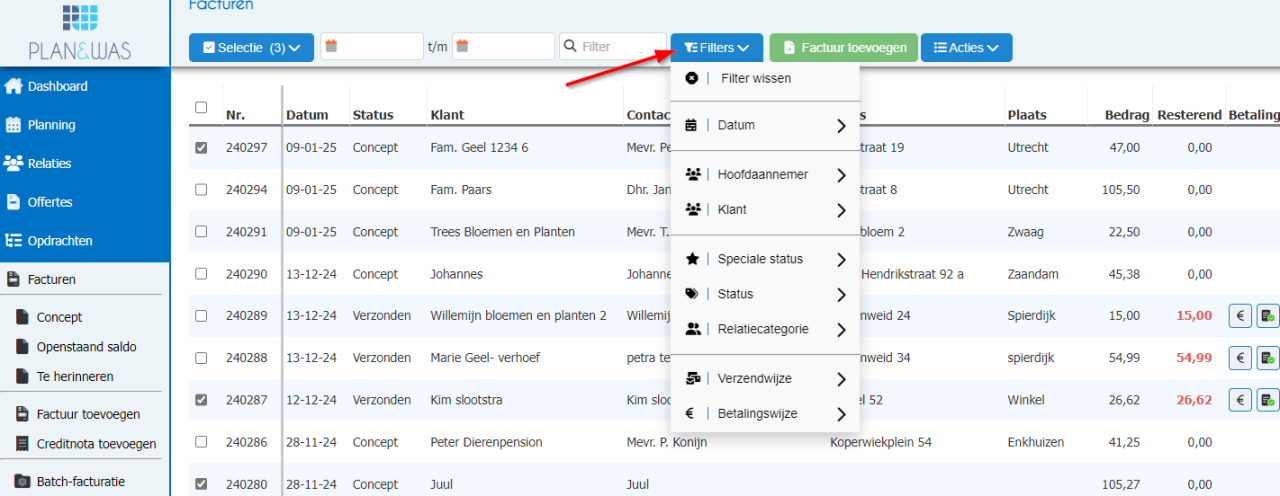
Task: Open Speciale status filter option
Action: tap(764, 259)
